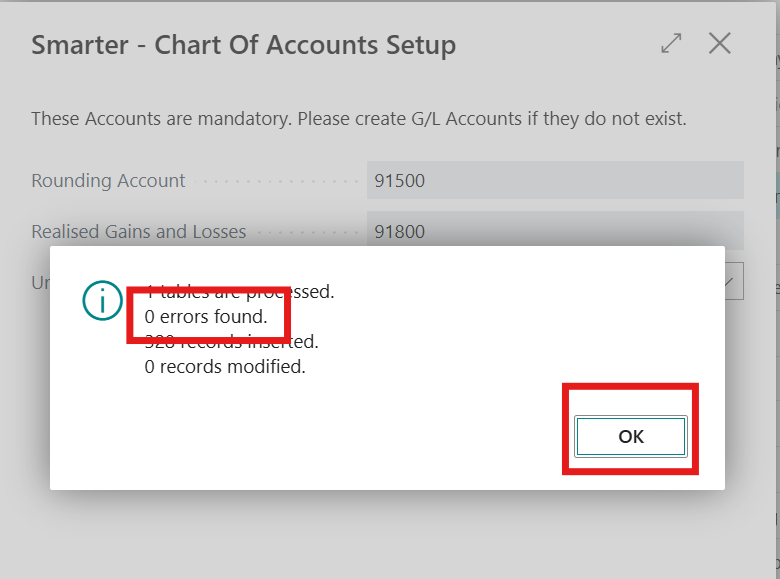The image size is (780, 579).
Task: Click the 'Smarter - Chart Of Accounts Setup' title
Action: (x=243, y=45)
